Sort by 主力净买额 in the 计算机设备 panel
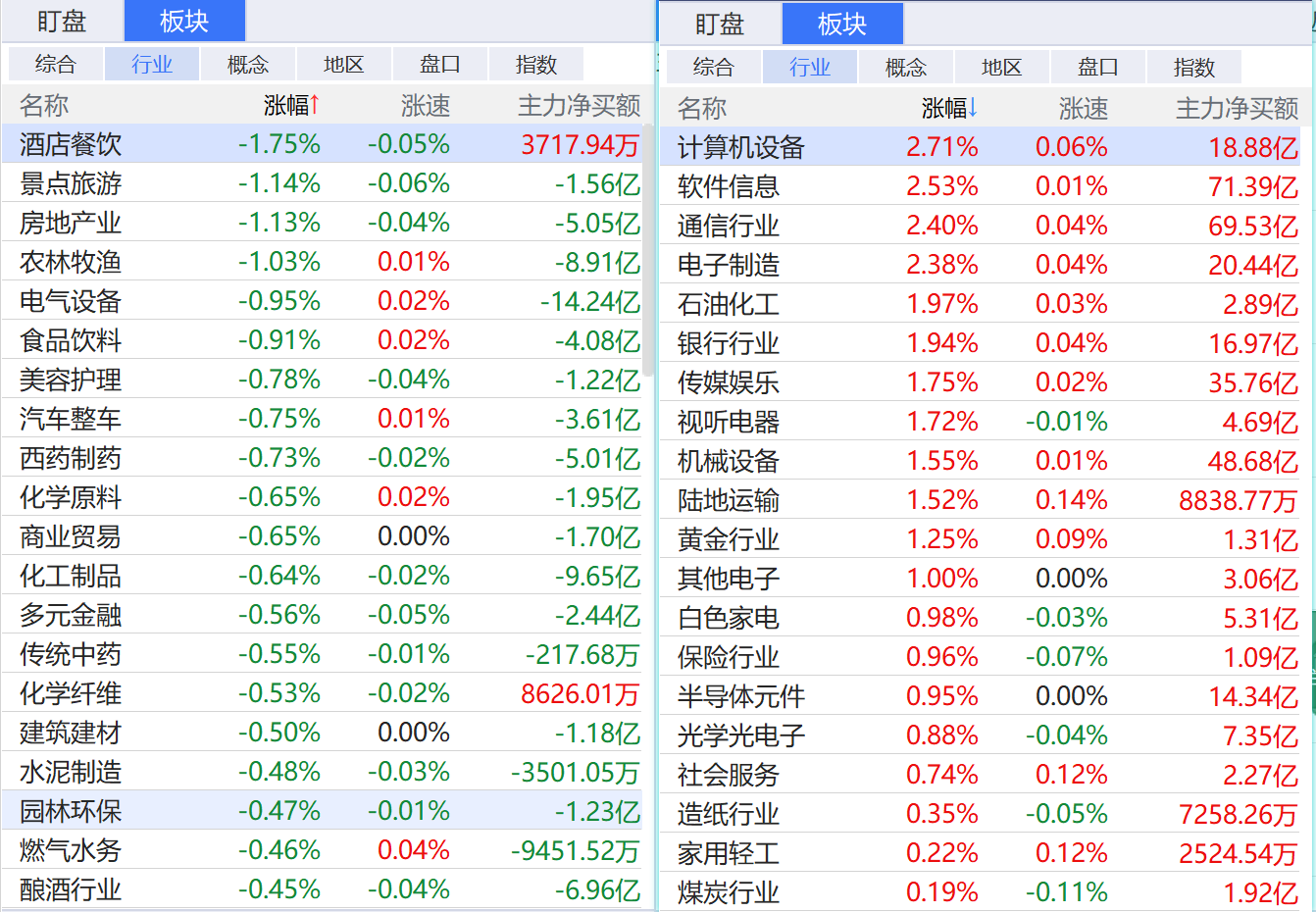The image size is (1316, 912). 1236,108
